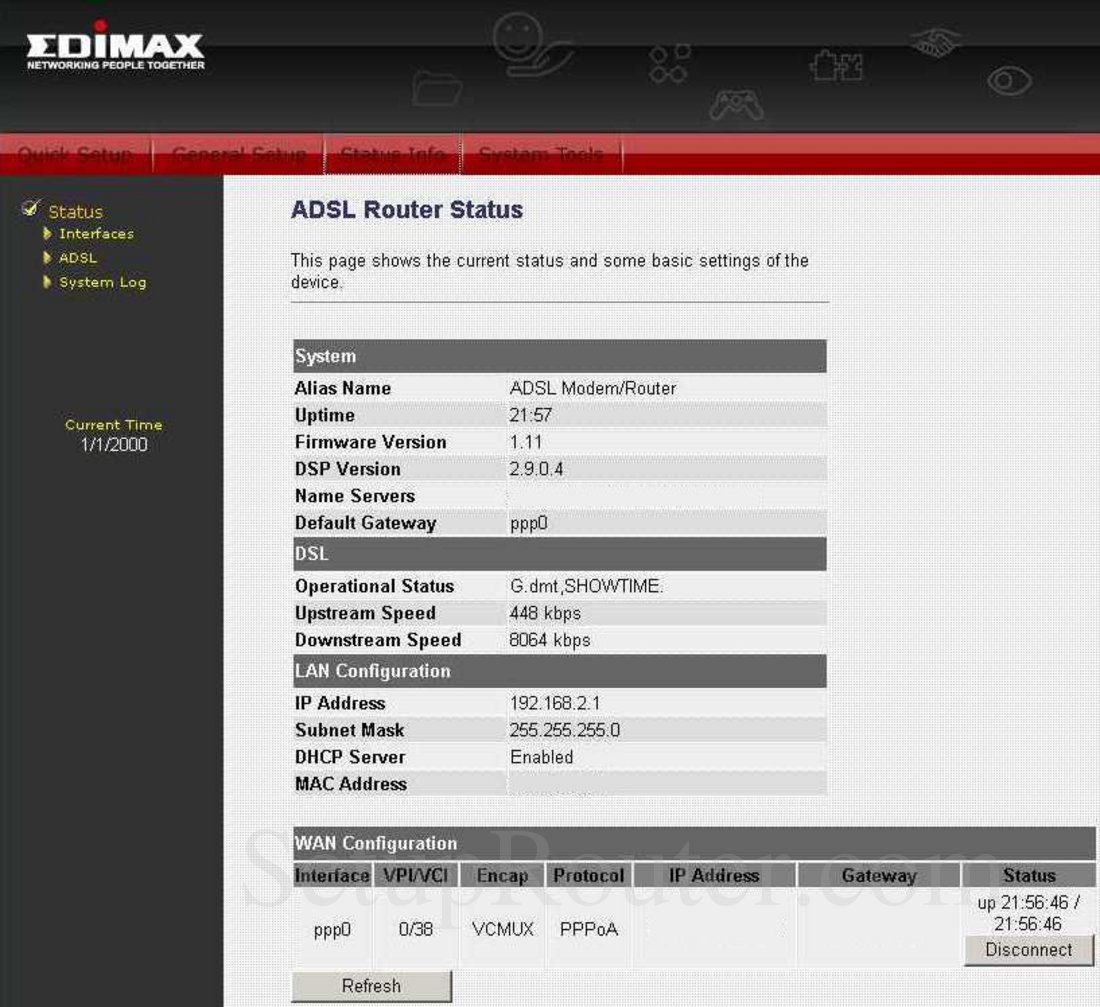Click the ADSL Router Status heading
The width and height of the screenshot is (1100, 1007).
click(x=407, y=210)
